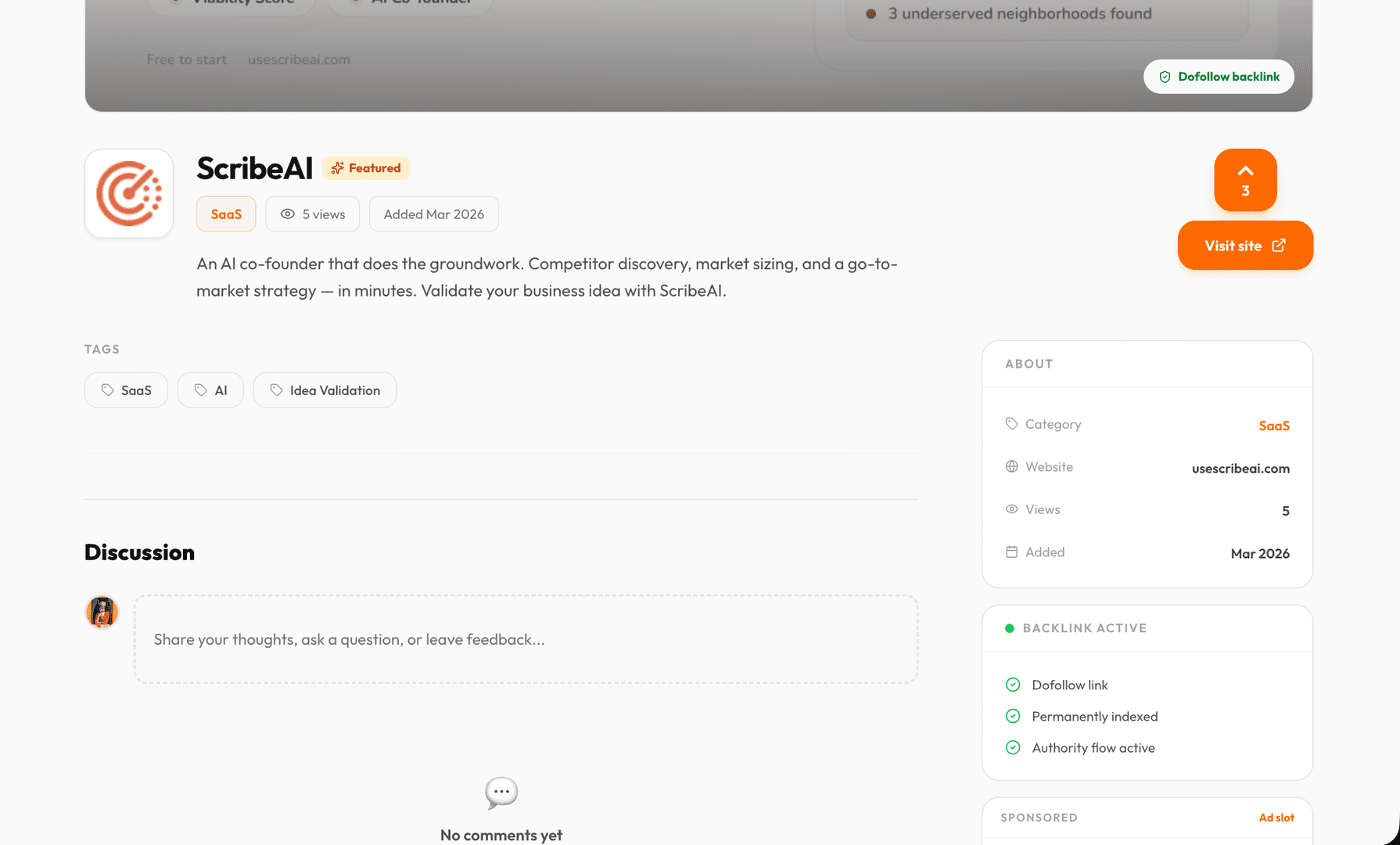Image resolution: width=1400 pixels, height=845 pixels.
Task: Click the eye icon beside 5 views
Action: [288, 214]
